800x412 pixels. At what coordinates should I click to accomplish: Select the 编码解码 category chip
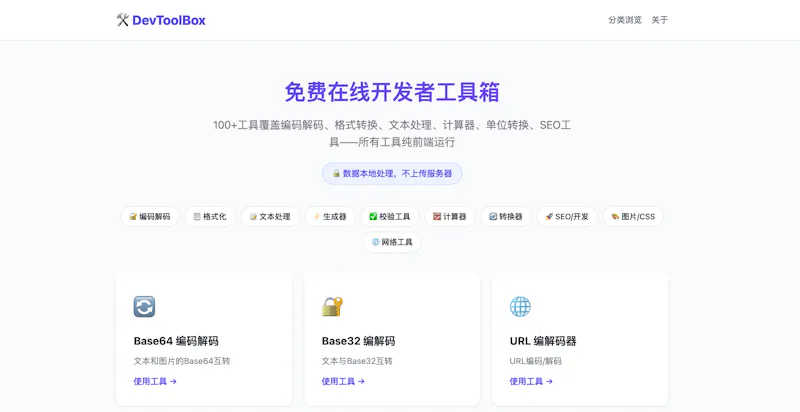149,216
